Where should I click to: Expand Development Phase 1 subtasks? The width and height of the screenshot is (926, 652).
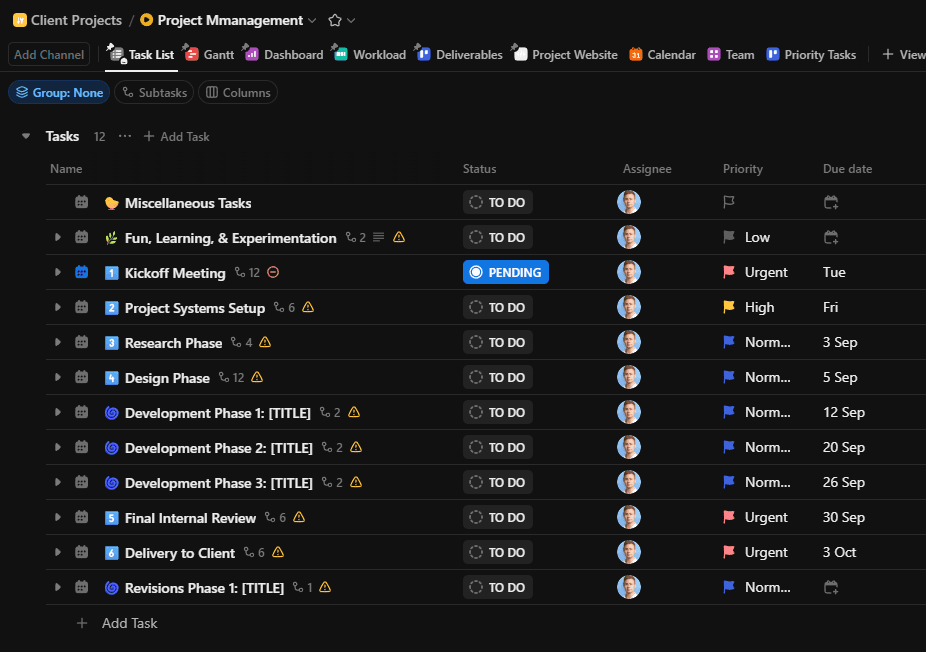coord(58,412)
